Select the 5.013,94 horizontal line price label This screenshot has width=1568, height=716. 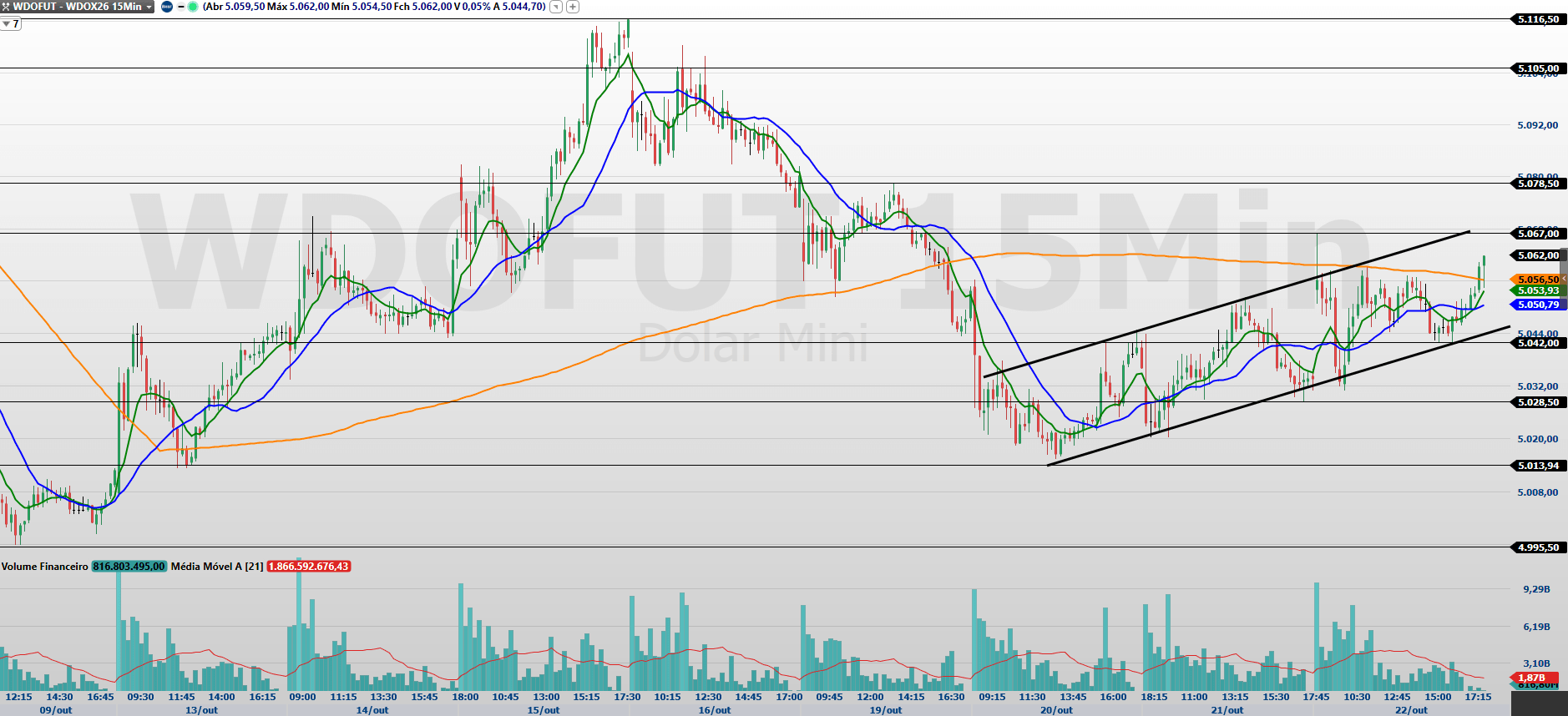[1538, 466]
